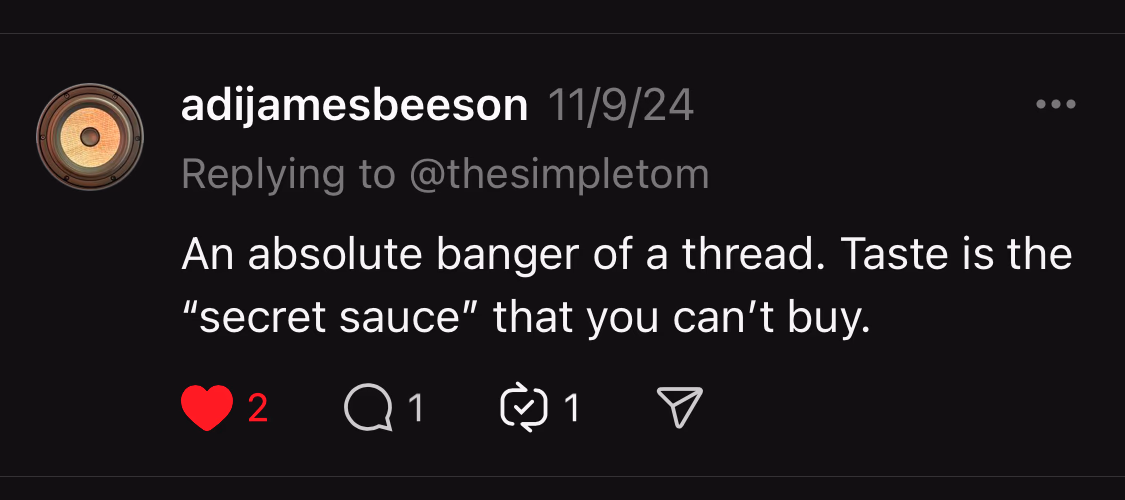Screen dimensions: 1125x500
Task: Click the "Replying to" label
Action: tap(288, 174)
